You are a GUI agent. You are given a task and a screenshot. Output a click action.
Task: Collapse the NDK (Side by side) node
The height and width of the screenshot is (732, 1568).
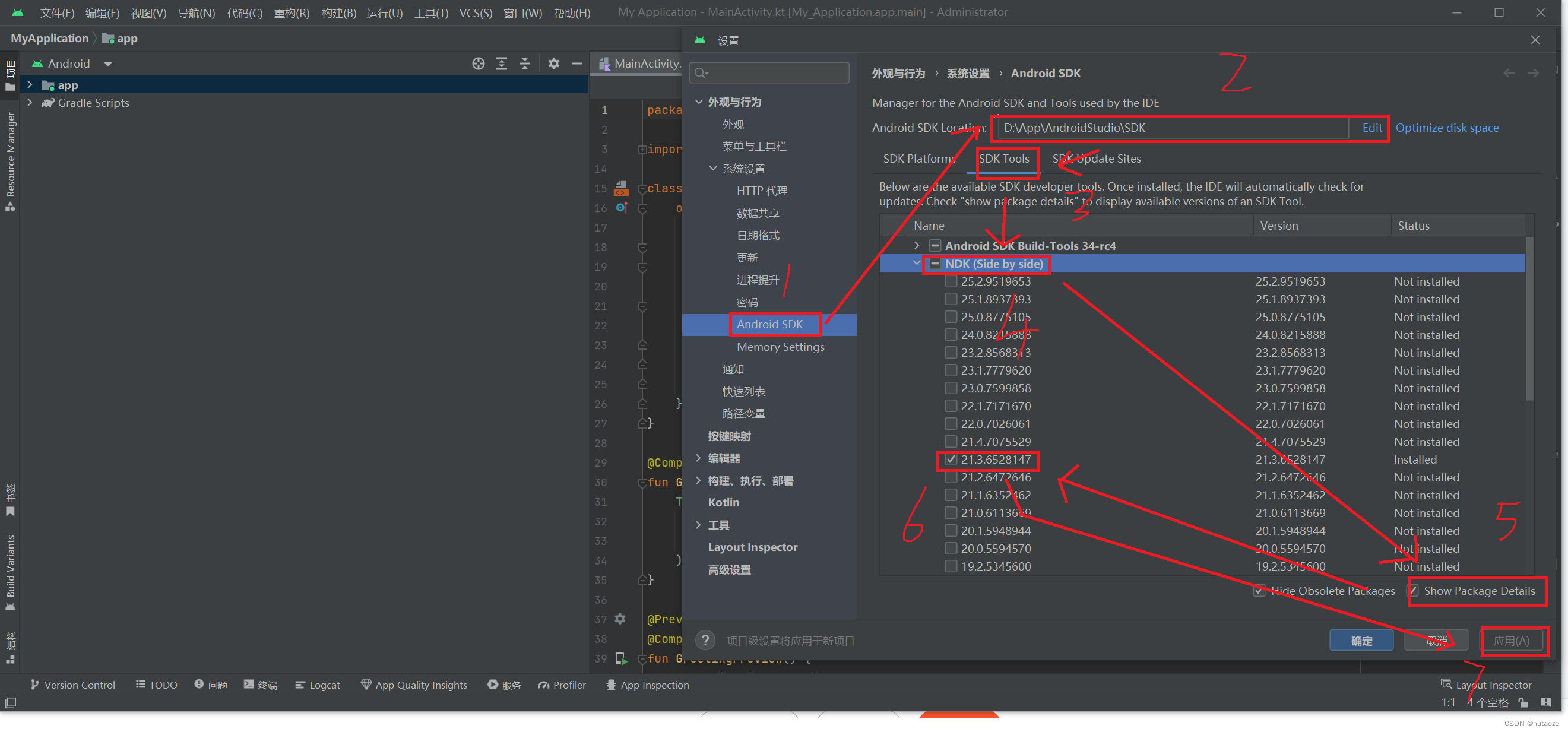click(x=917, y=263)
